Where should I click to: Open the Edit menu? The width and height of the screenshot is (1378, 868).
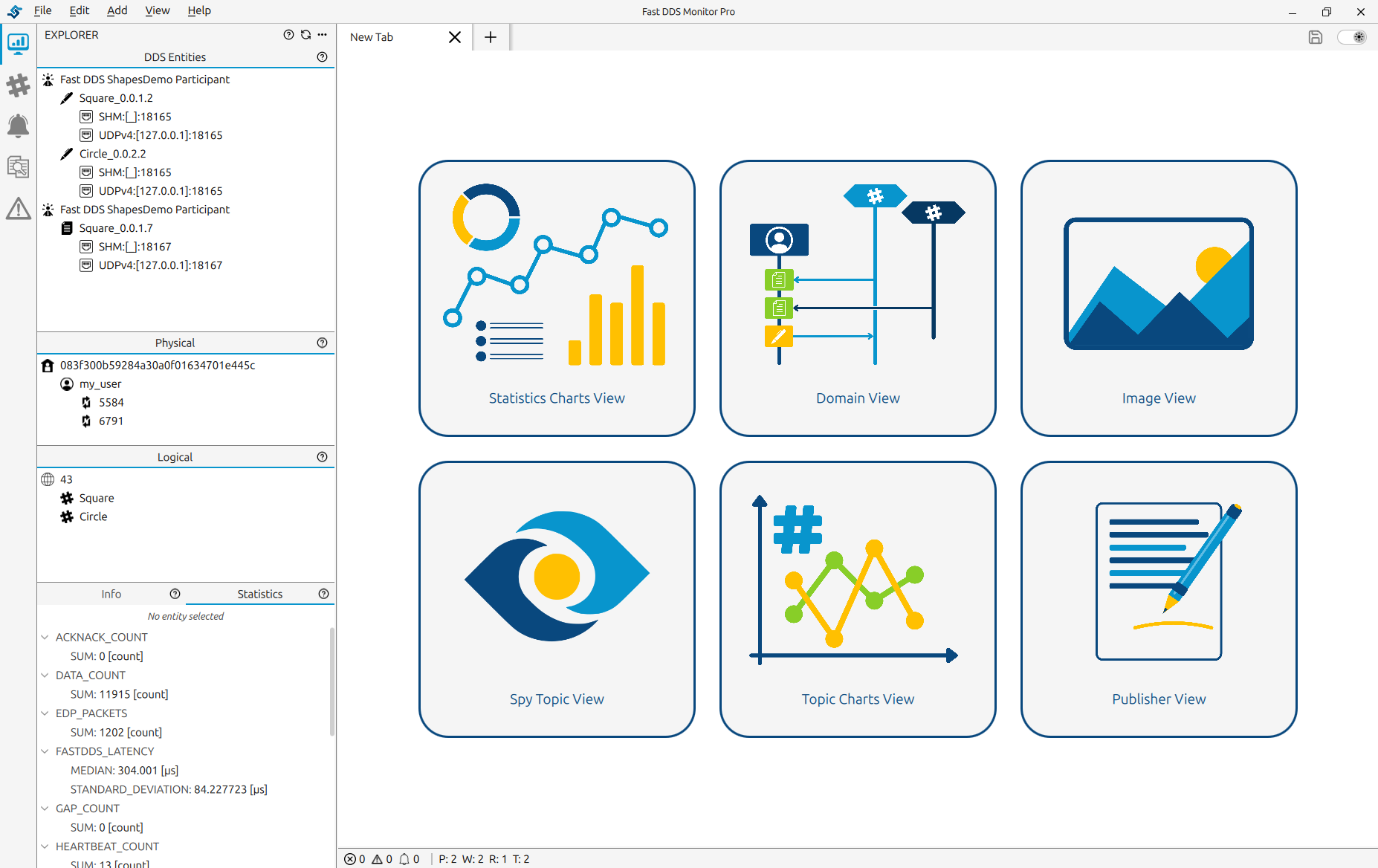(80, 10)
